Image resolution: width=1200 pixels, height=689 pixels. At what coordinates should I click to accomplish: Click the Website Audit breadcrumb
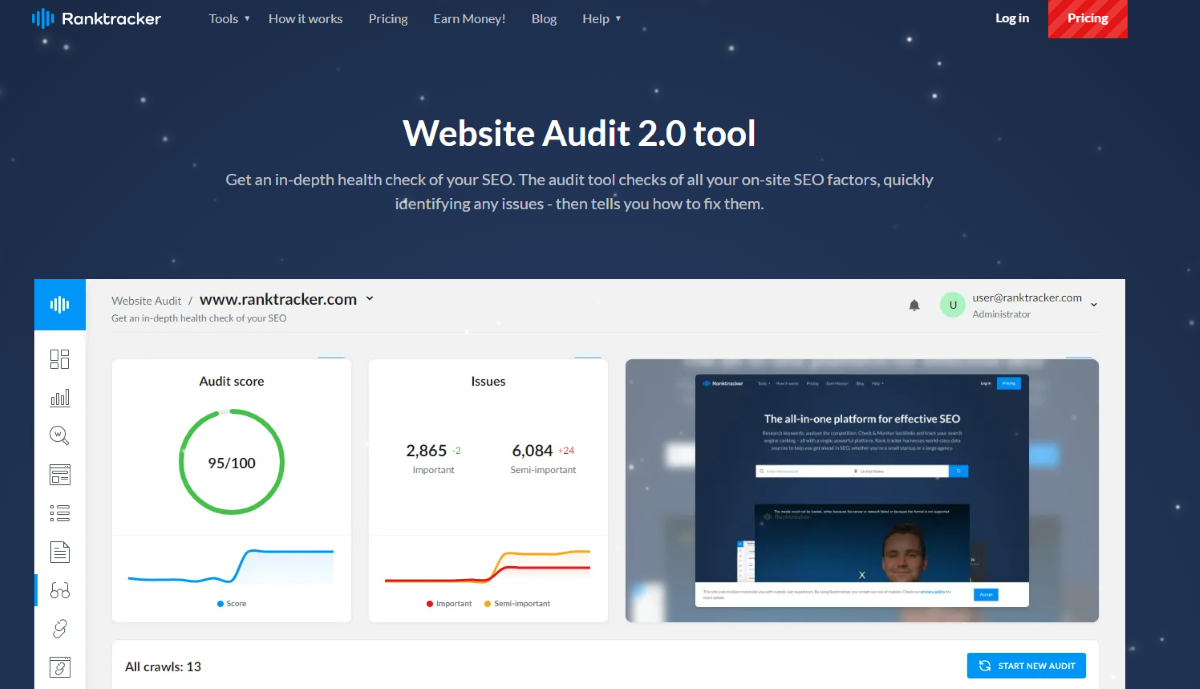[x=146, y=300]
